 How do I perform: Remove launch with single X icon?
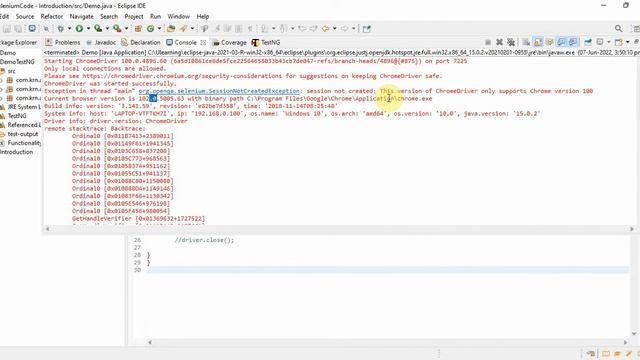pyautogui.click(x=499, y=42)
